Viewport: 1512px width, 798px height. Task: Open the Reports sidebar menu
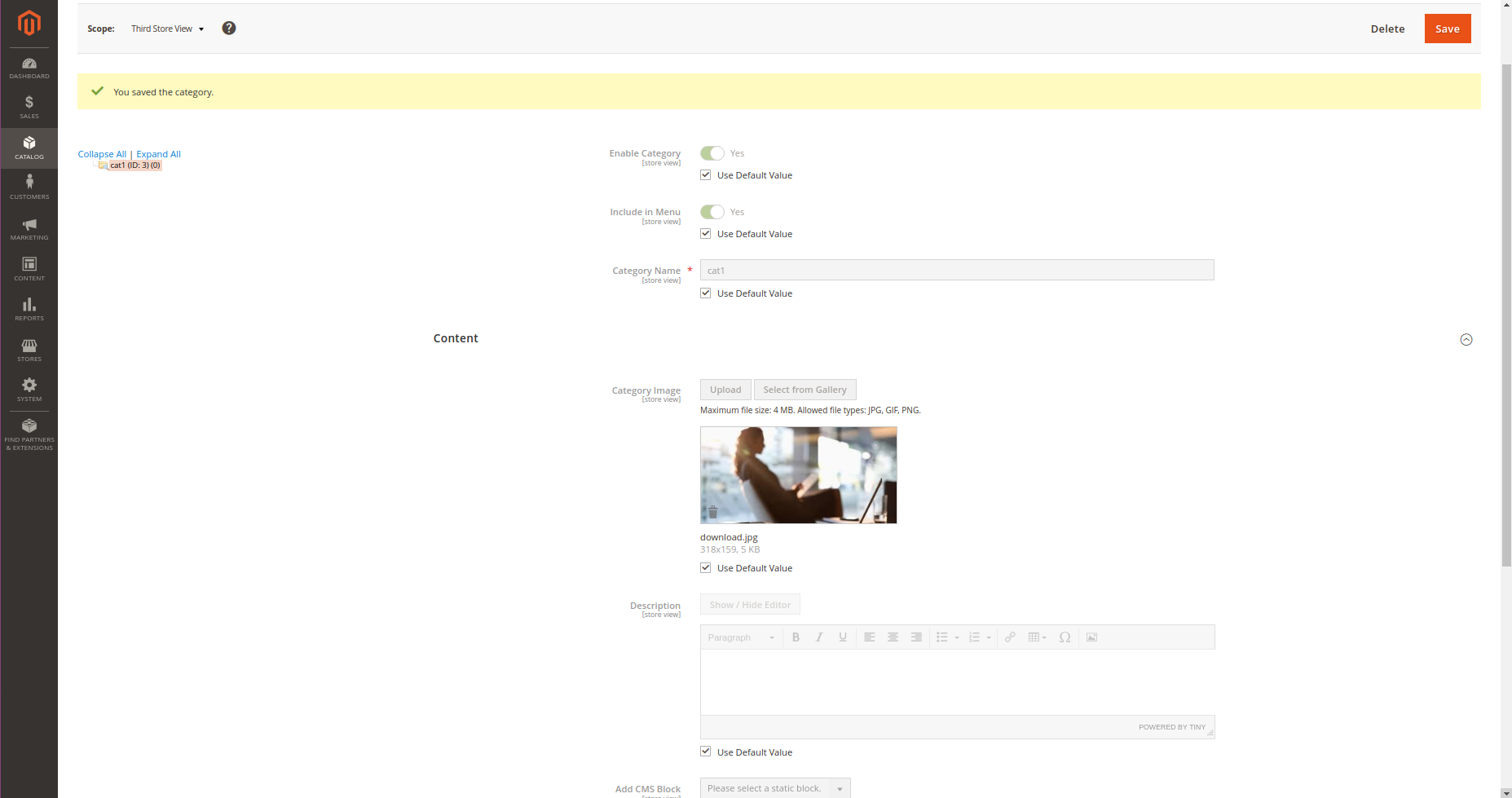(29, 310)
